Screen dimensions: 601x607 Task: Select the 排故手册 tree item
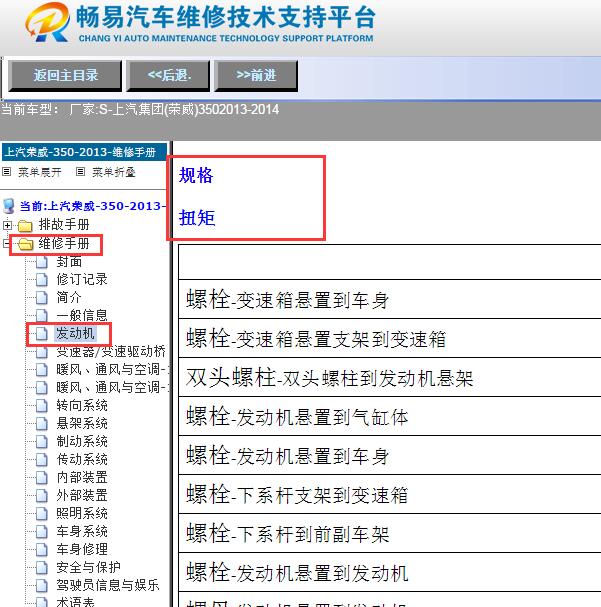point(64,224)
